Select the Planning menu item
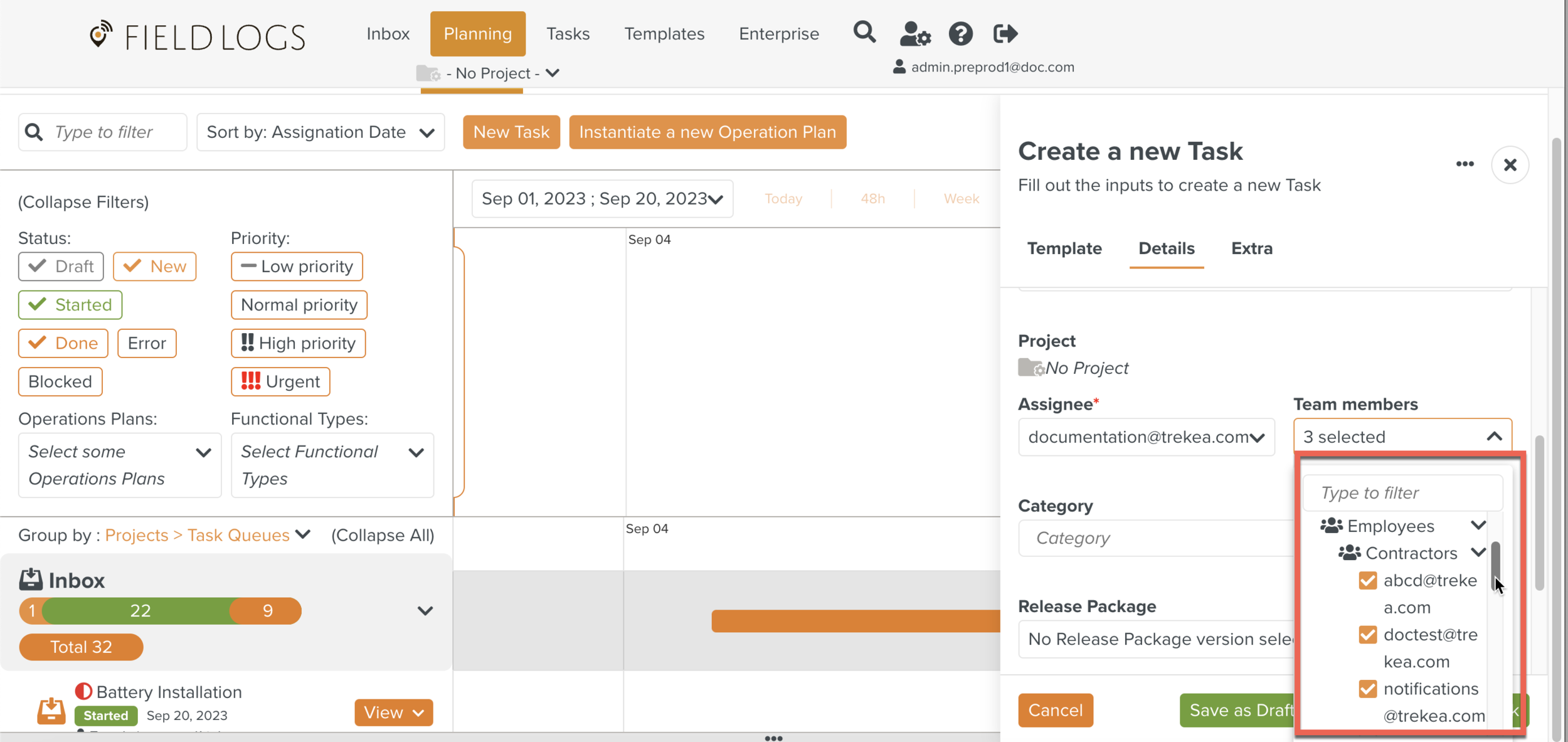 click(477, 34)
